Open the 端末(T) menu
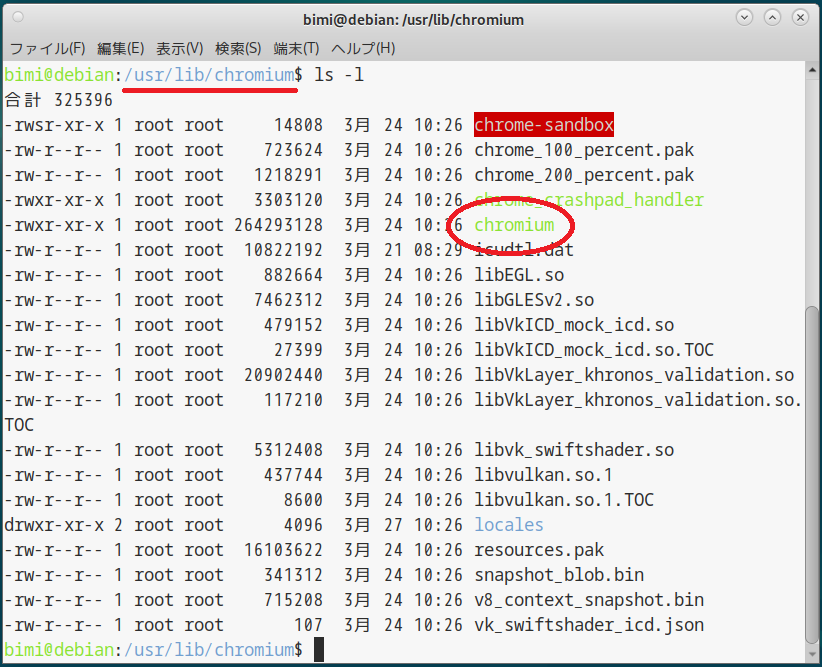Screen dimensions: 822x667 [x=296, y=48]
